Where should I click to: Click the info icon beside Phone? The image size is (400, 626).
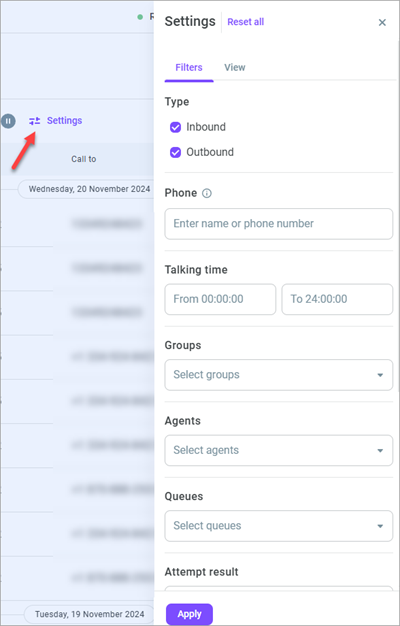[207, 193]
